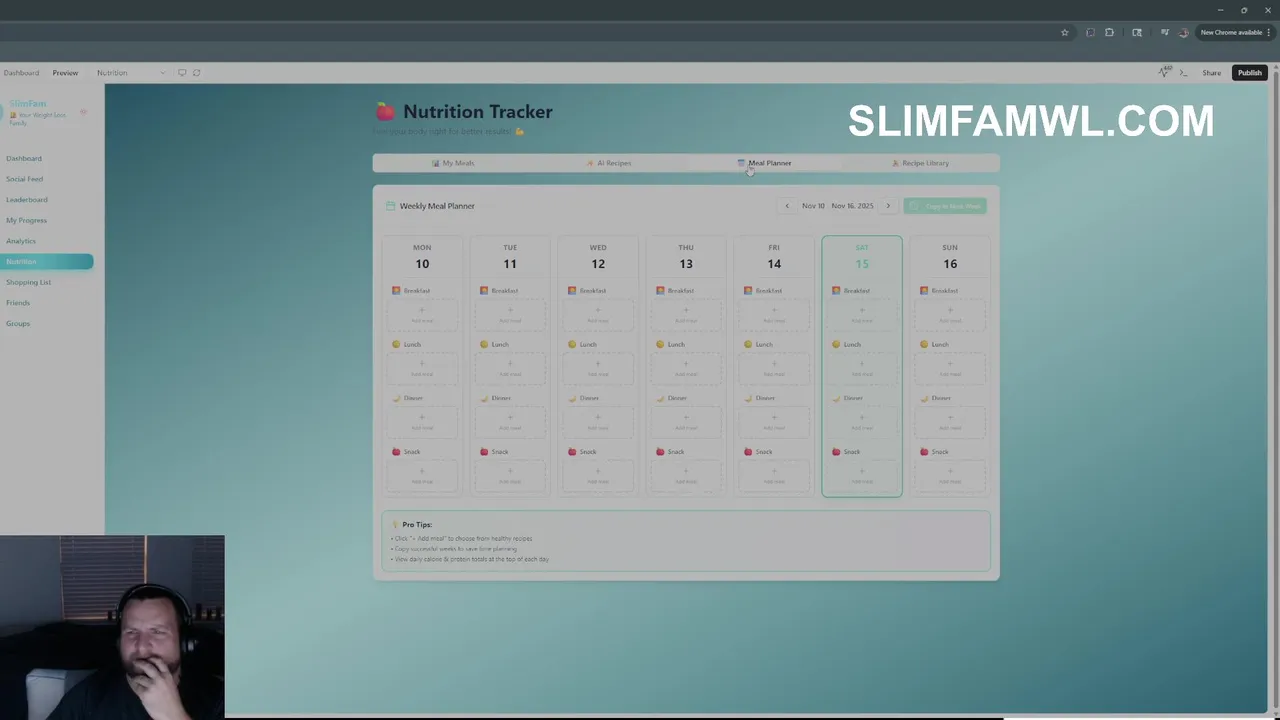This screenshot has width=1280, height=720.
Task: Switch to the AI Recipes tab
Action: click(x=608, y=163)
